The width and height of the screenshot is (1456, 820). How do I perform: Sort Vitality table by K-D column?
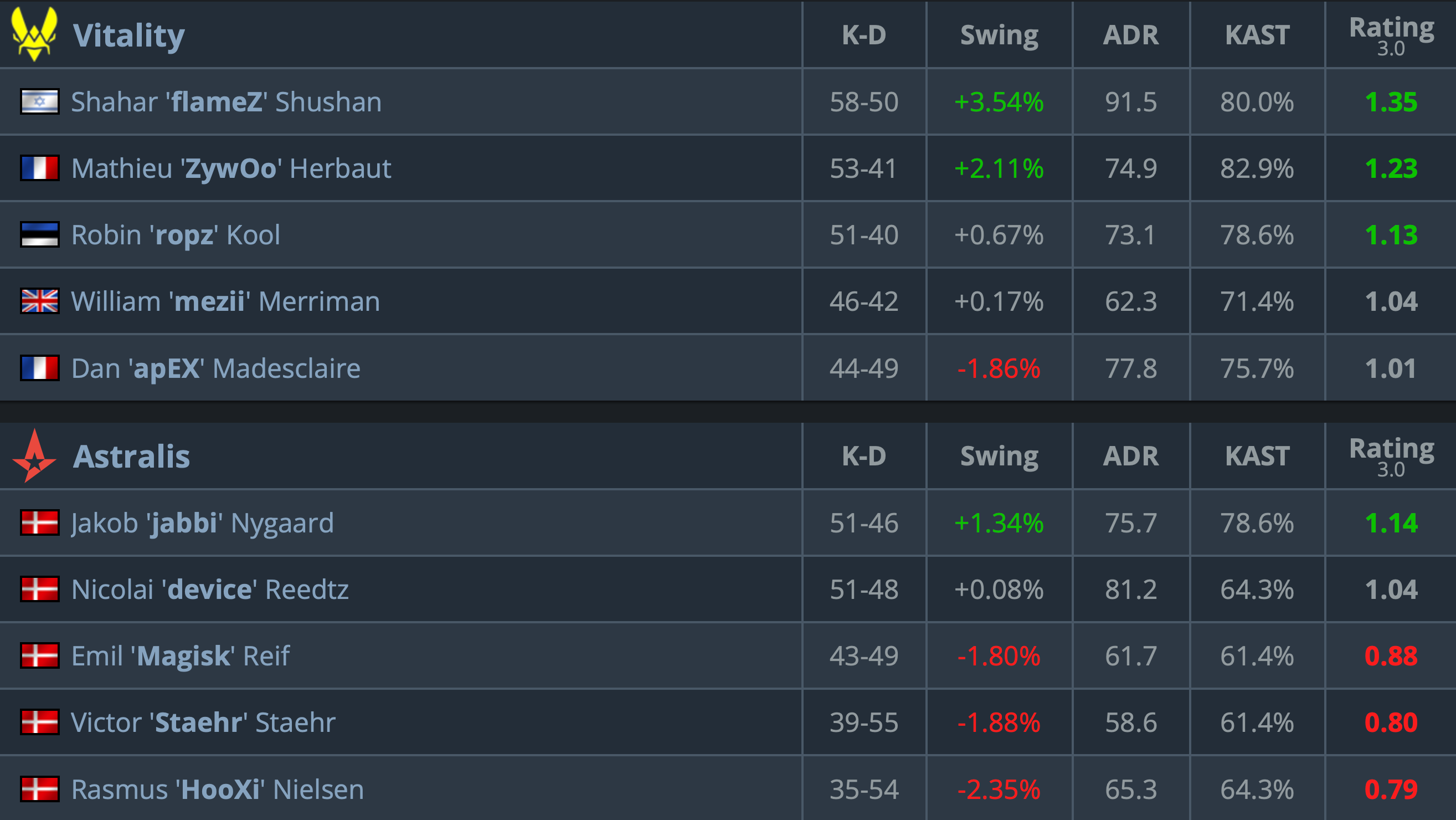(863, 35)
